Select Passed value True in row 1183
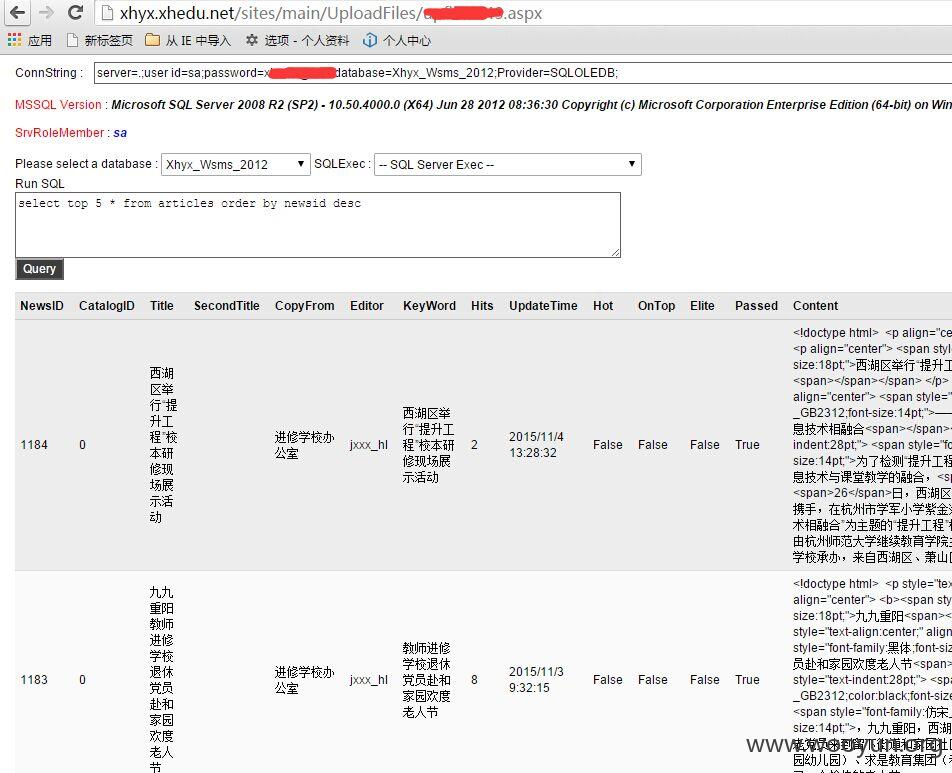The width and height of the screenshot is (952, 773). click(x=747, y=680)
